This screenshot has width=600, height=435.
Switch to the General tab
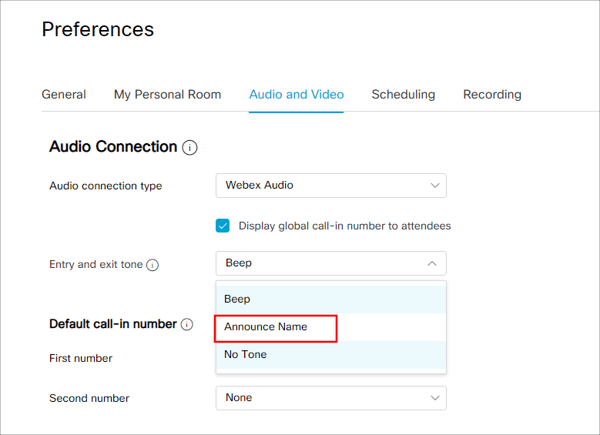[x=64, y=94]
